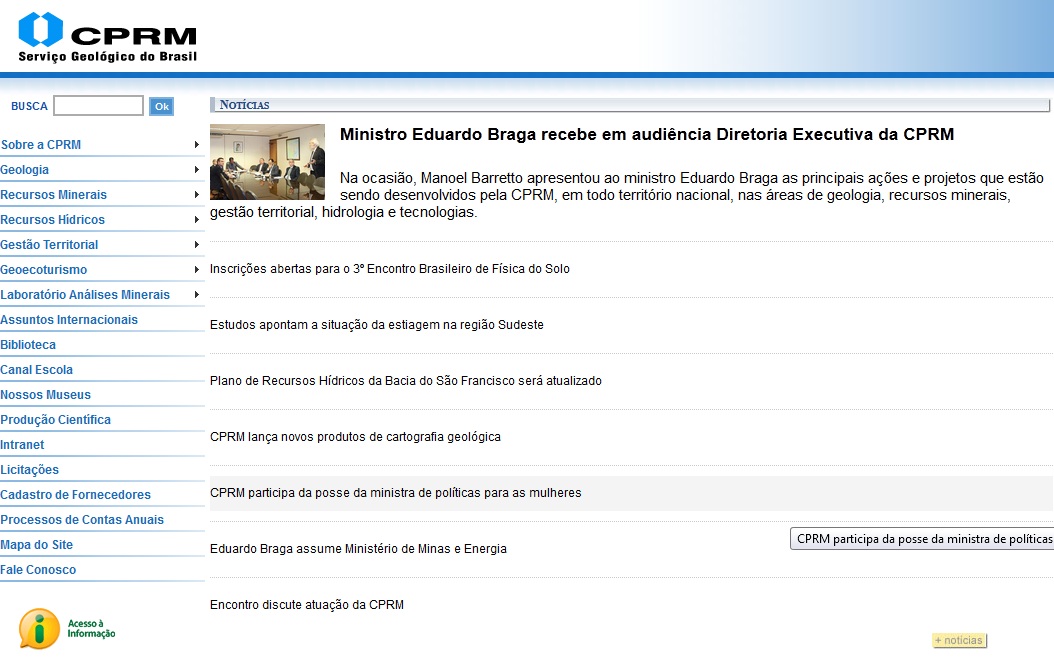The image size is (1054, 658).
Task: Go to Biblioteca in the sidebar
Action: coord(28,345)
